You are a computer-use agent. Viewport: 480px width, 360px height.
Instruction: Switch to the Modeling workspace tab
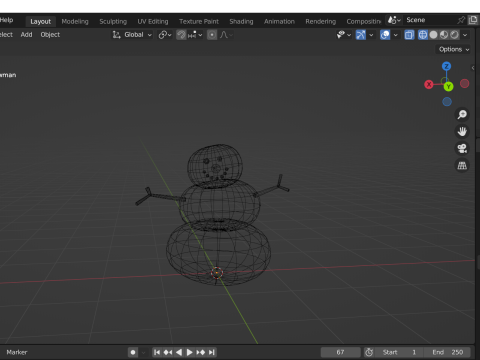tap(75, 22)
